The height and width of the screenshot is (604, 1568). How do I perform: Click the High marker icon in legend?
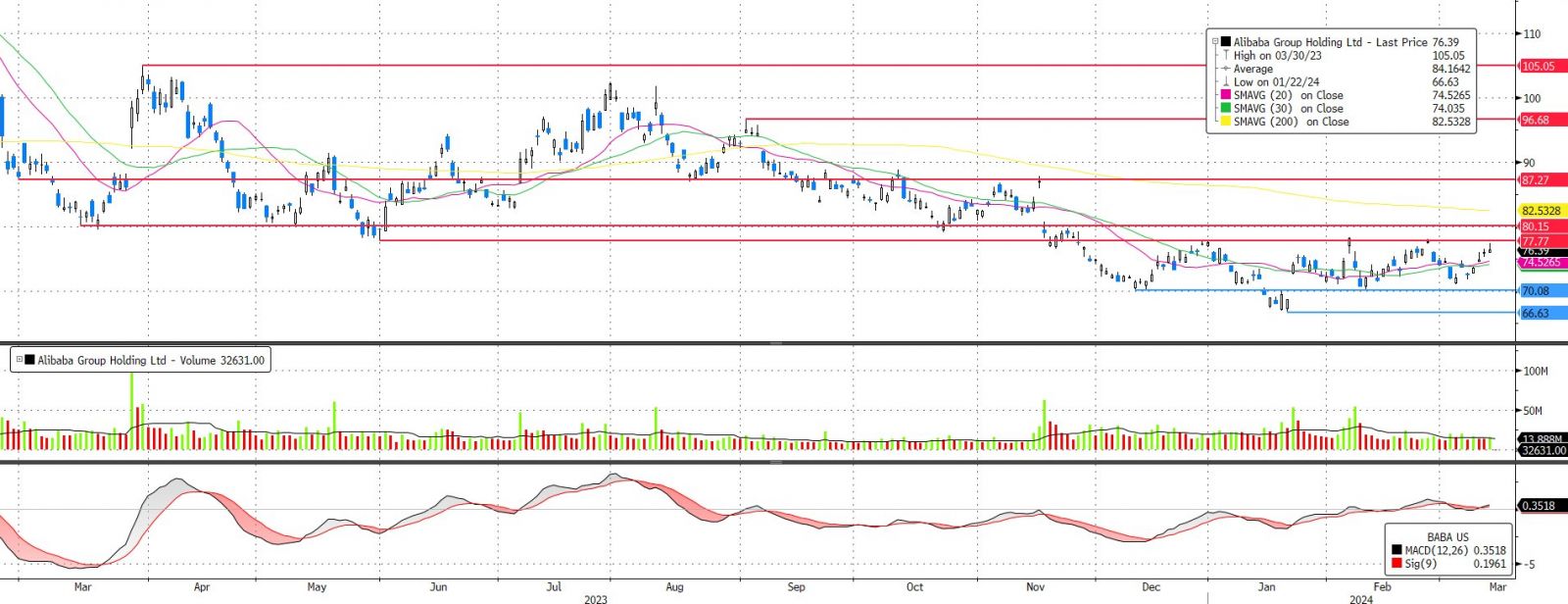(x=1225, y=56)
